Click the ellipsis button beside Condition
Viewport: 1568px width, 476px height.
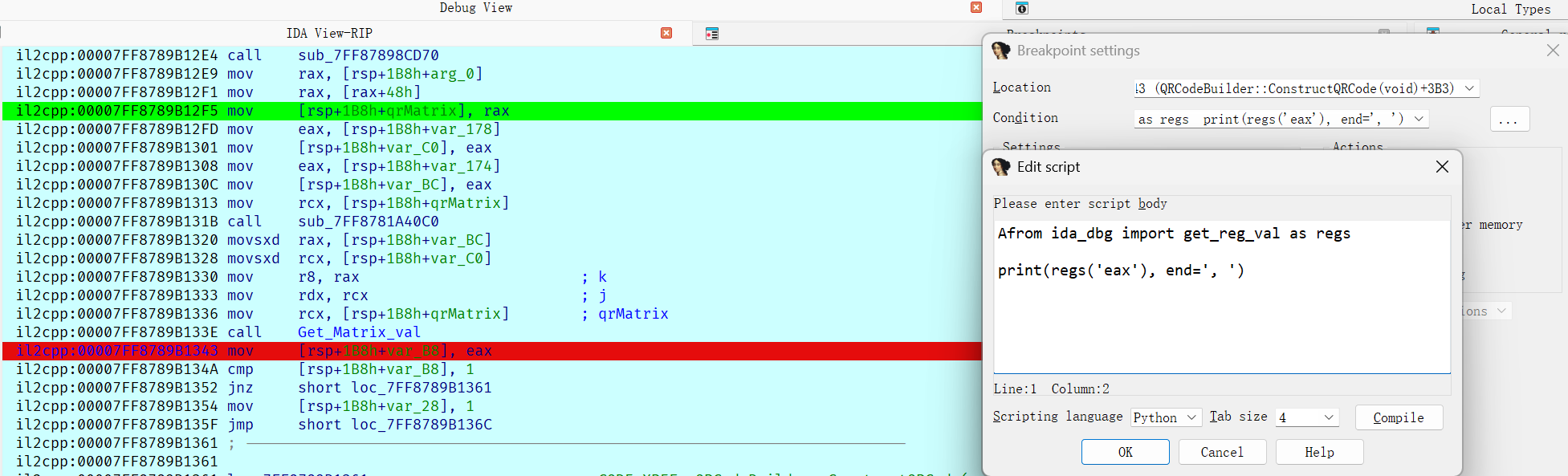click(1509, 119)
